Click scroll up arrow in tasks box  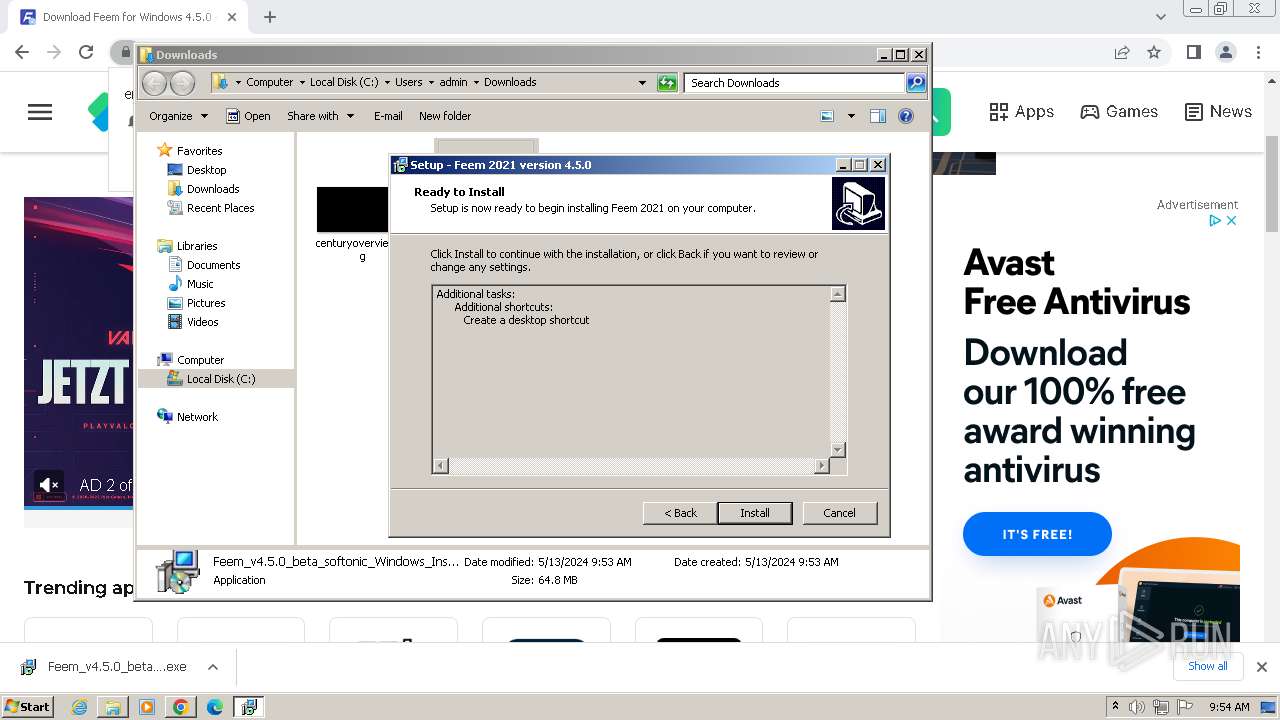pos(838,293)
